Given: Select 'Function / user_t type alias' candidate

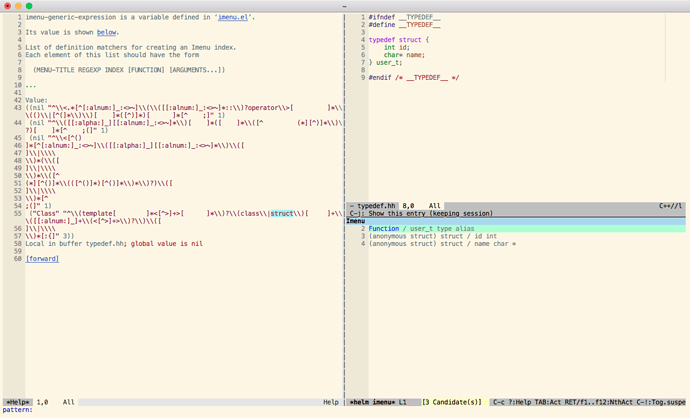Looking at the screenshot, I should [x=421, y=229].
